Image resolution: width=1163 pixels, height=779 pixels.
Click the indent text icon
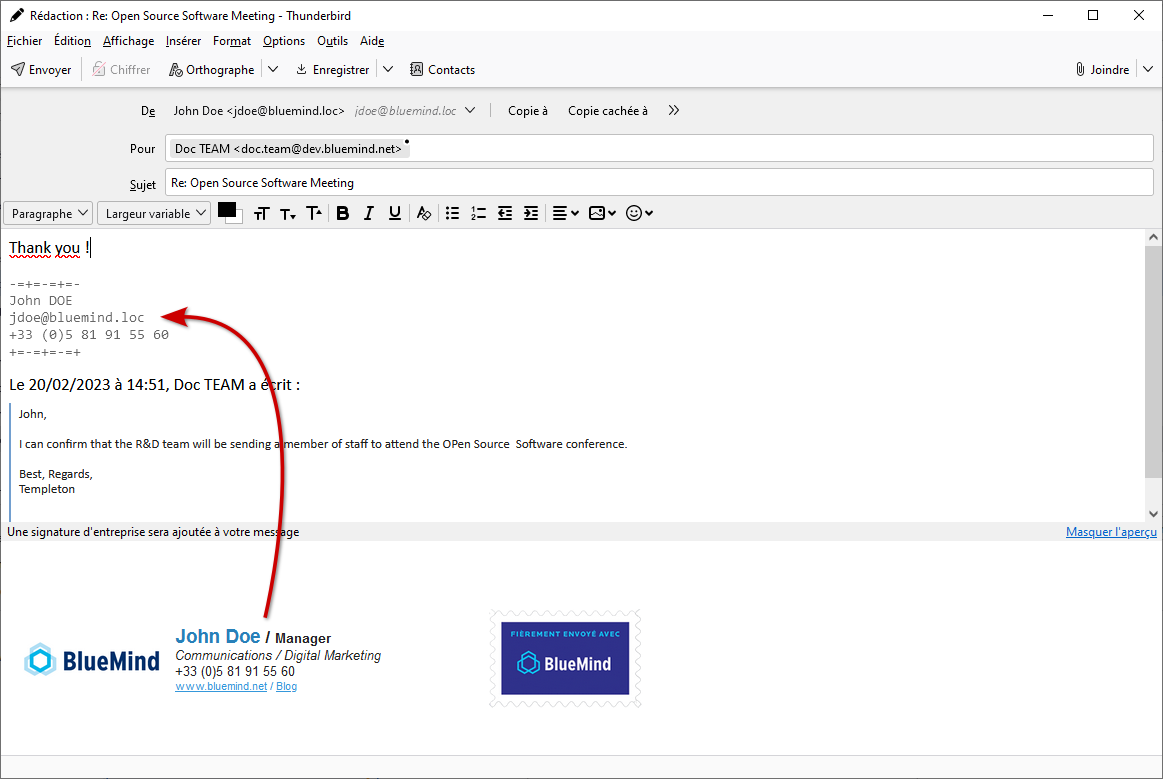pyautogui.click(x=531, y=213)
